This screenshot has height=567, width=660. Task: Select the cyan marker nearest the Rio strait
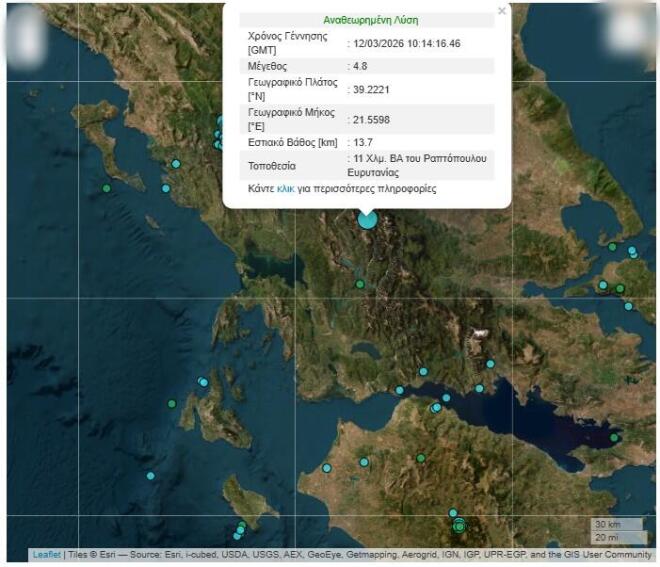[399, 390]
